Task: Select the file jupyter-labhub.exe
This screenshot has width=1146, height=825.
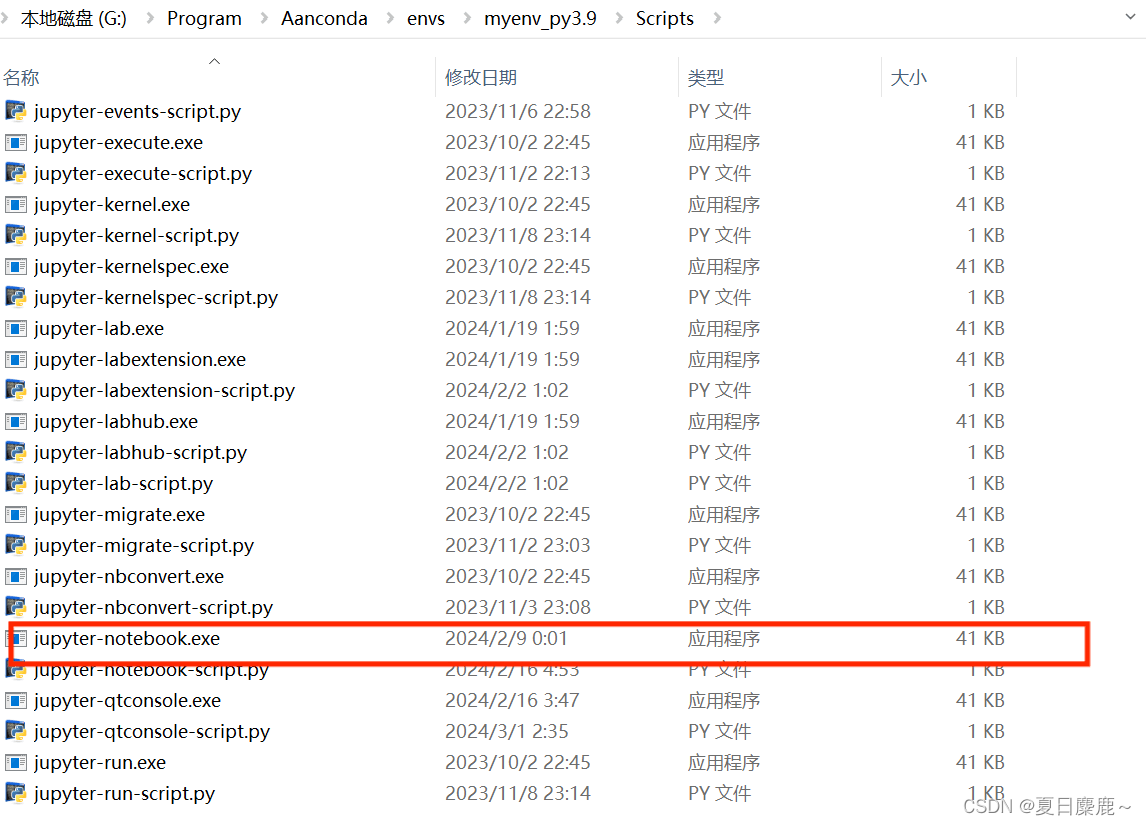Action: coord(116,422)
